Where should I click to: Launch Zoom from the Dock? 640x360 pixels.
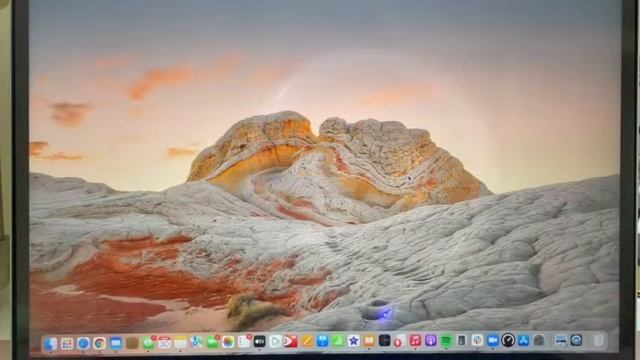click(493, 340)
